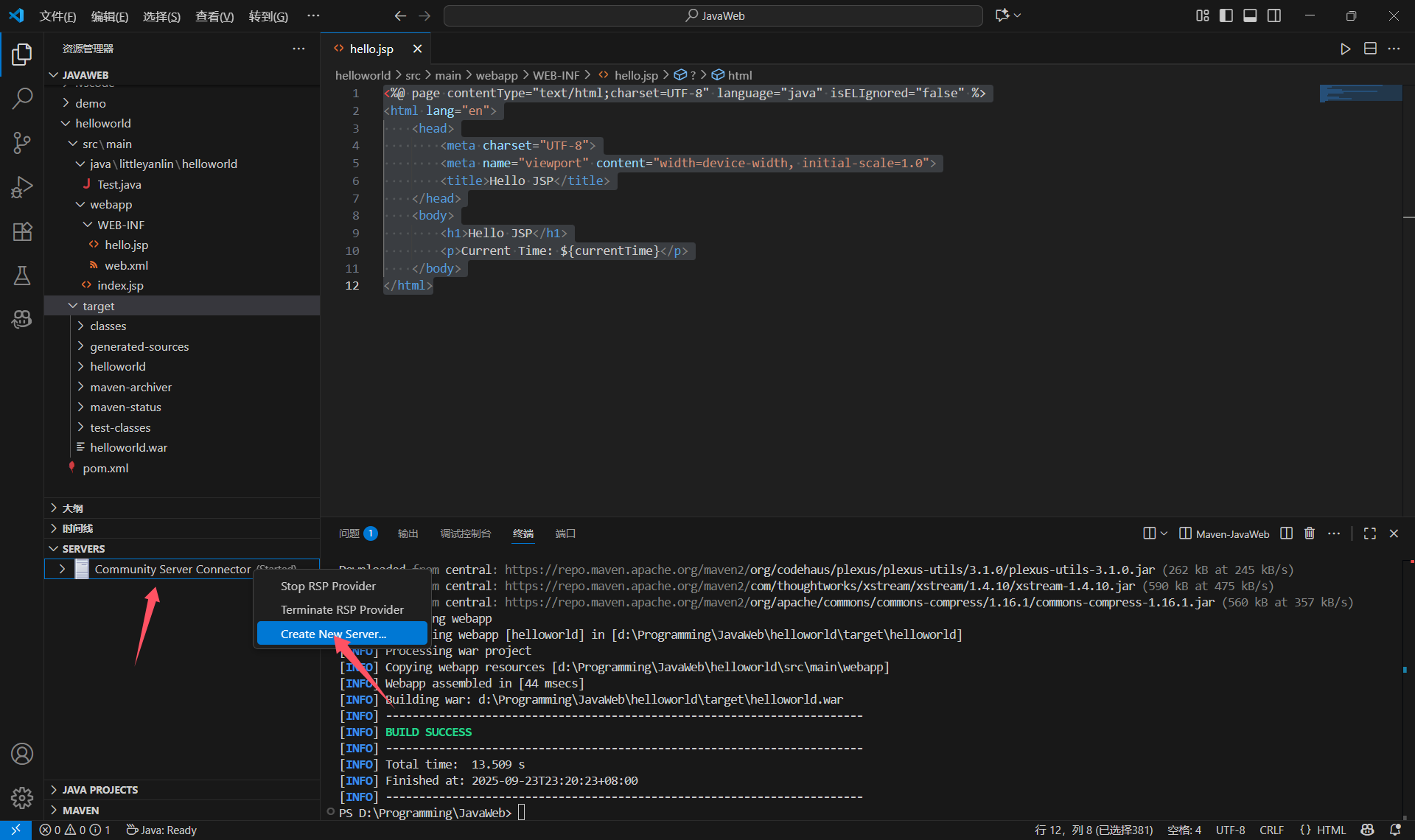1415x840 pixels.
Task: Click CRLF line ending indicator
Action: [x=1271, y=830]
